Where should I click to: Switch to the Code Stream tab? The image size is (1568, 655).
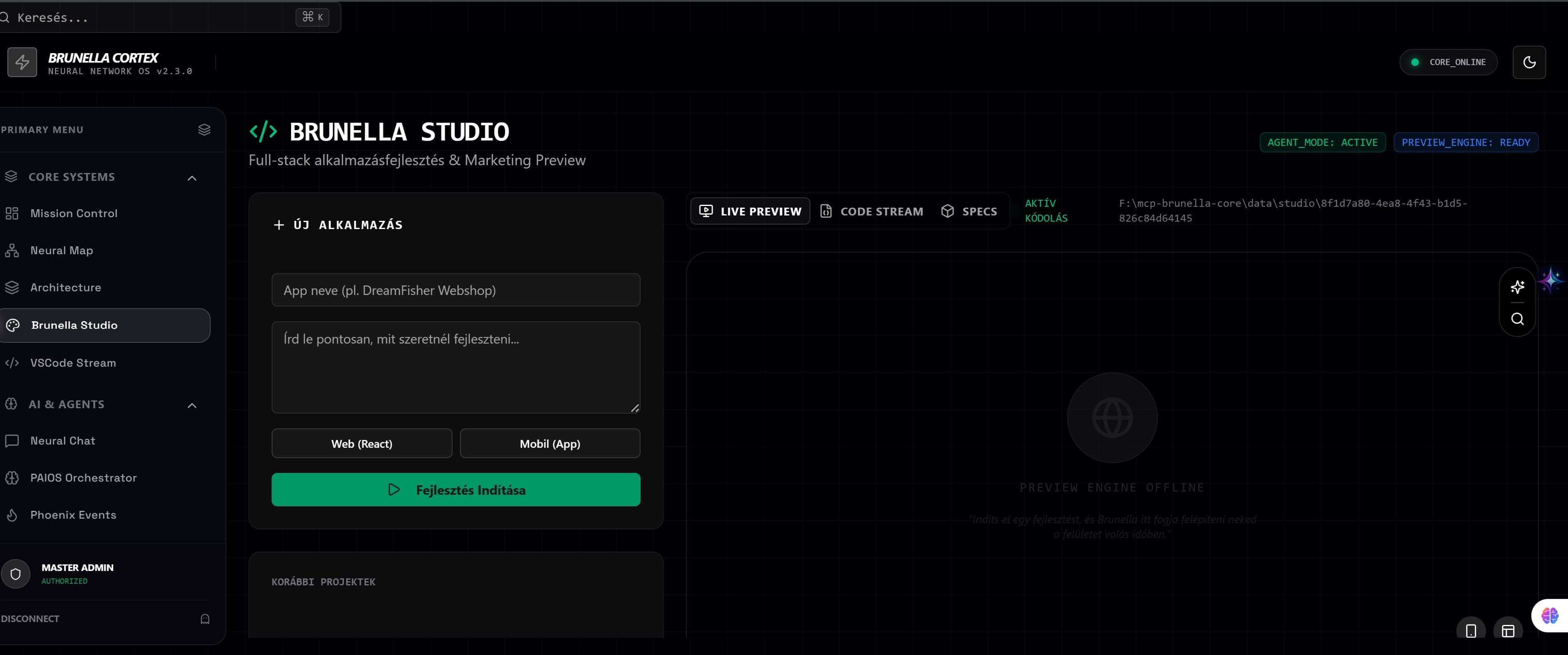872,211
